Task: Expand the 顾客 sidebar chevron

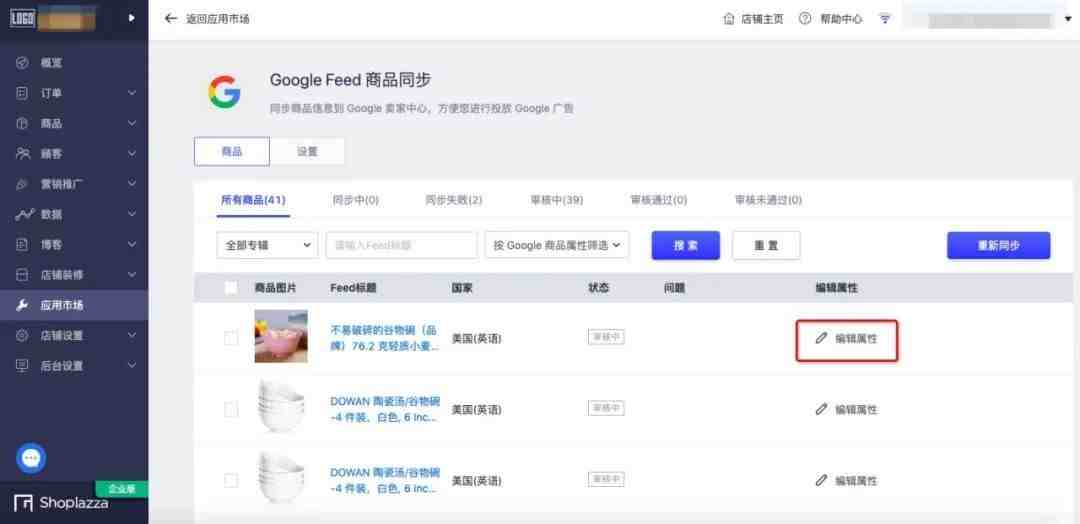Action: click(x=132, y=154)
